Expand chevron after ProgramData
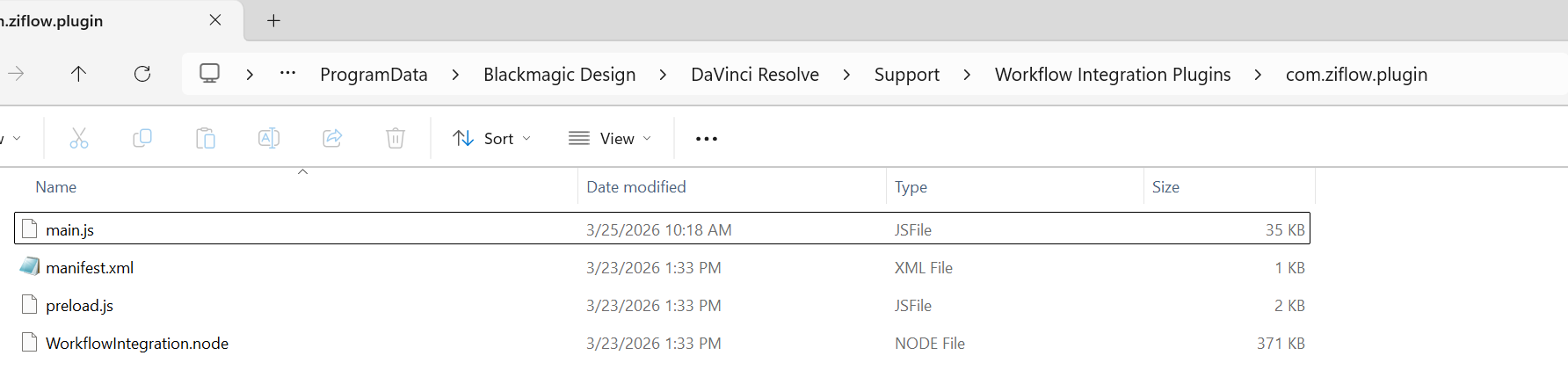The height and width of the screenshot is (370, 1568). pos(455,75)
